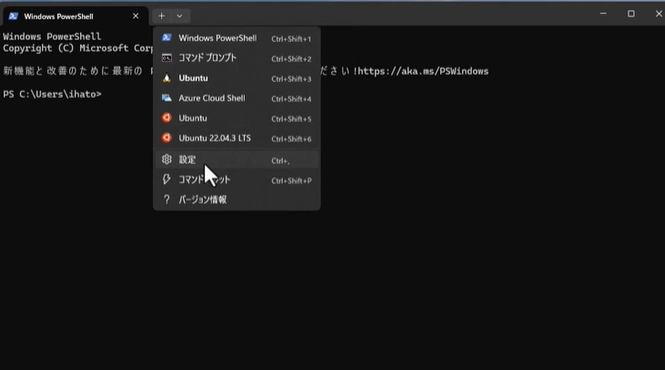Click the Linux penguin icon beside Ubuntu
This screenshot has height=370, width=665.
(x=167, y=78)
